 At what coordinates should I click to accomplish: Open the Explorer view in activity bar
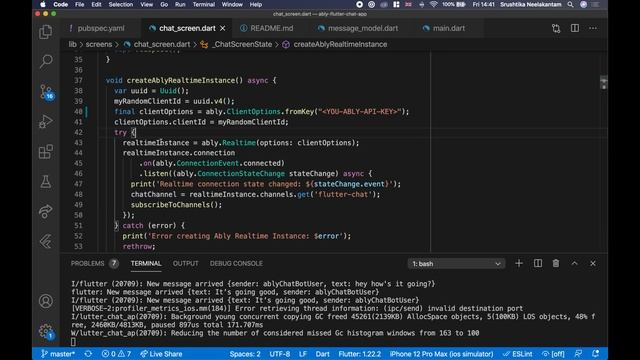[x=45, y=32]
